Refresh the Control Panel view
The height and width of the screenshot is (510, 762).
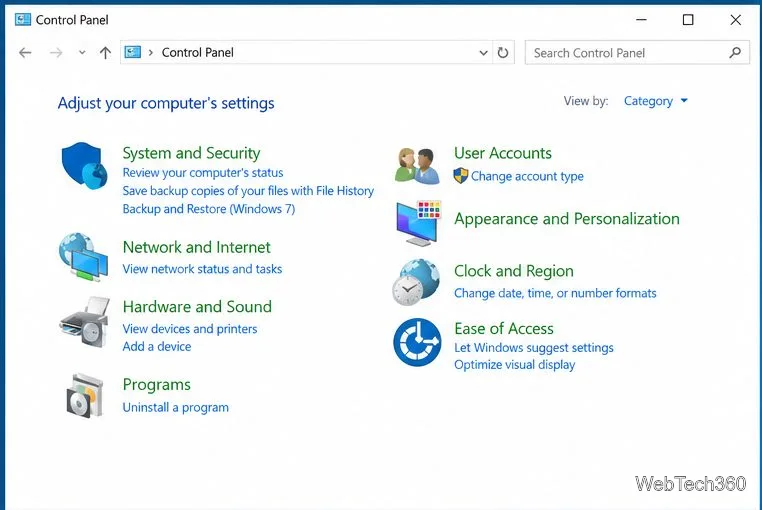click(x=503, y=53)
